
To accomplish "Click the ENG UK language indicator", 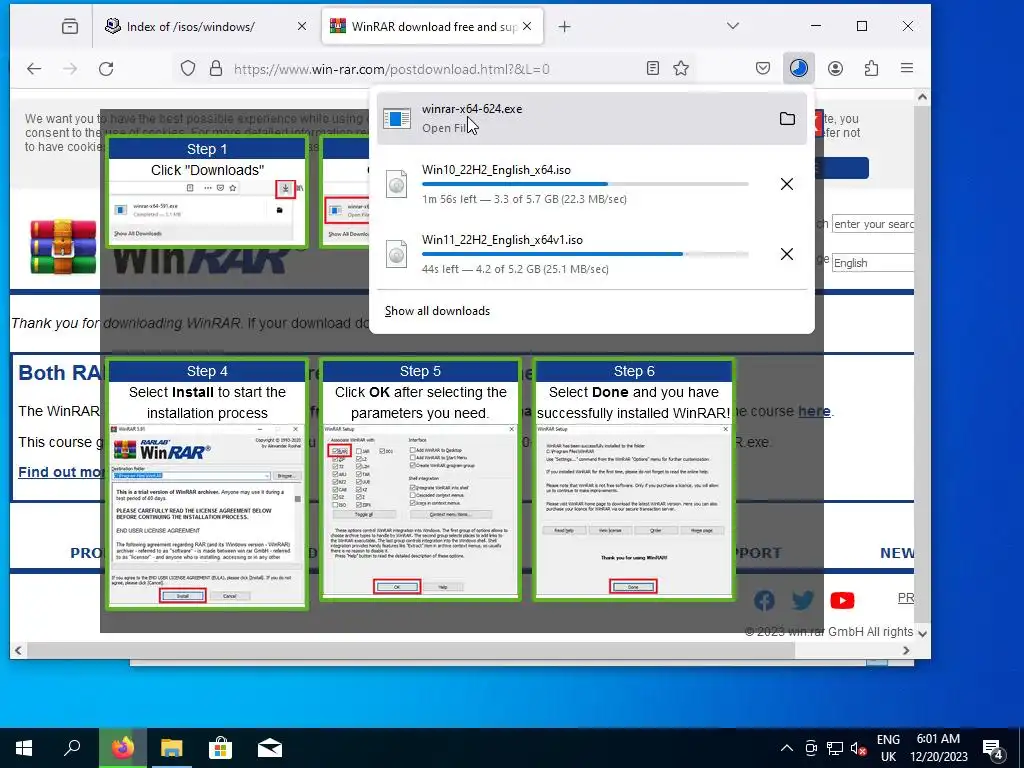I will 888,748.
